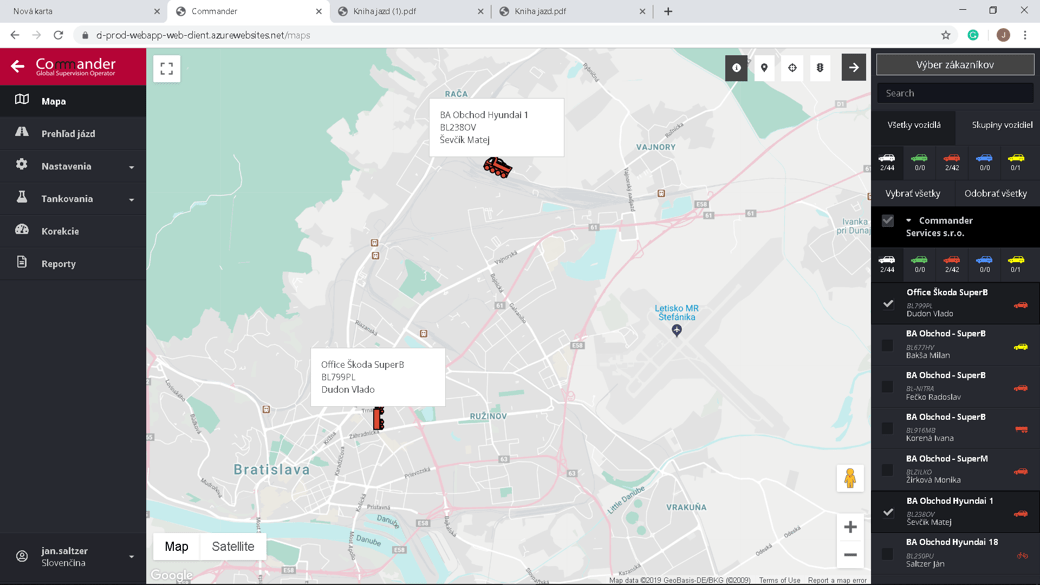Viewport: 1040px width, 585px height.
Task: Filter by yellow cars in the top filter row
Action: pos(1016,162)
